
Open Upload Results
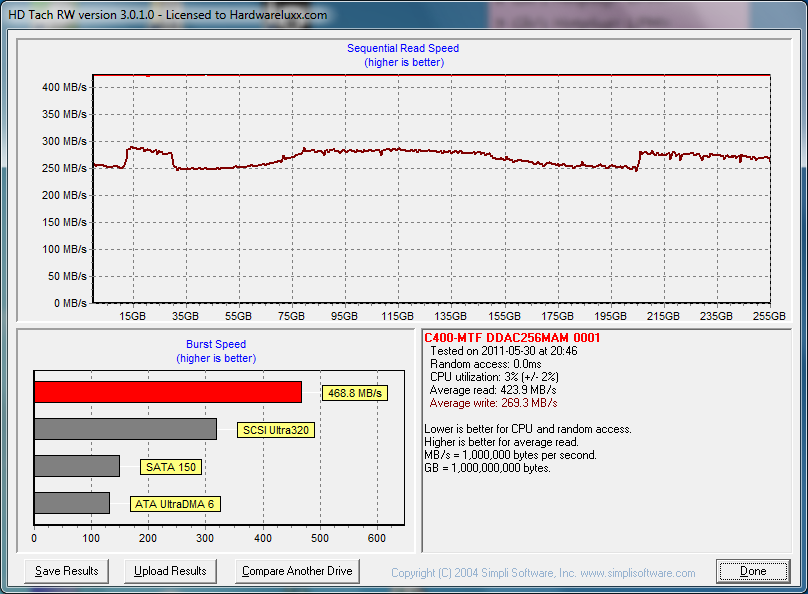point(170,571)
